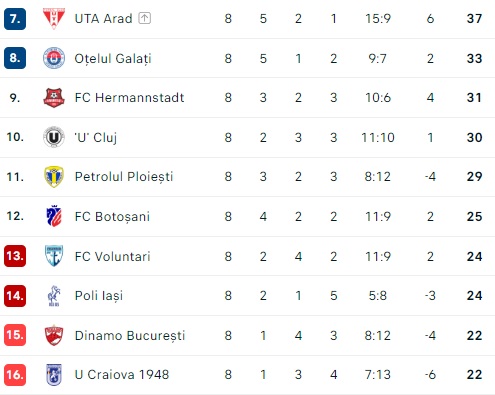495x395 pixels.
Task: Click the FC Voluntari shield logo
Action: pyautogui.click(x=54, y=256)
